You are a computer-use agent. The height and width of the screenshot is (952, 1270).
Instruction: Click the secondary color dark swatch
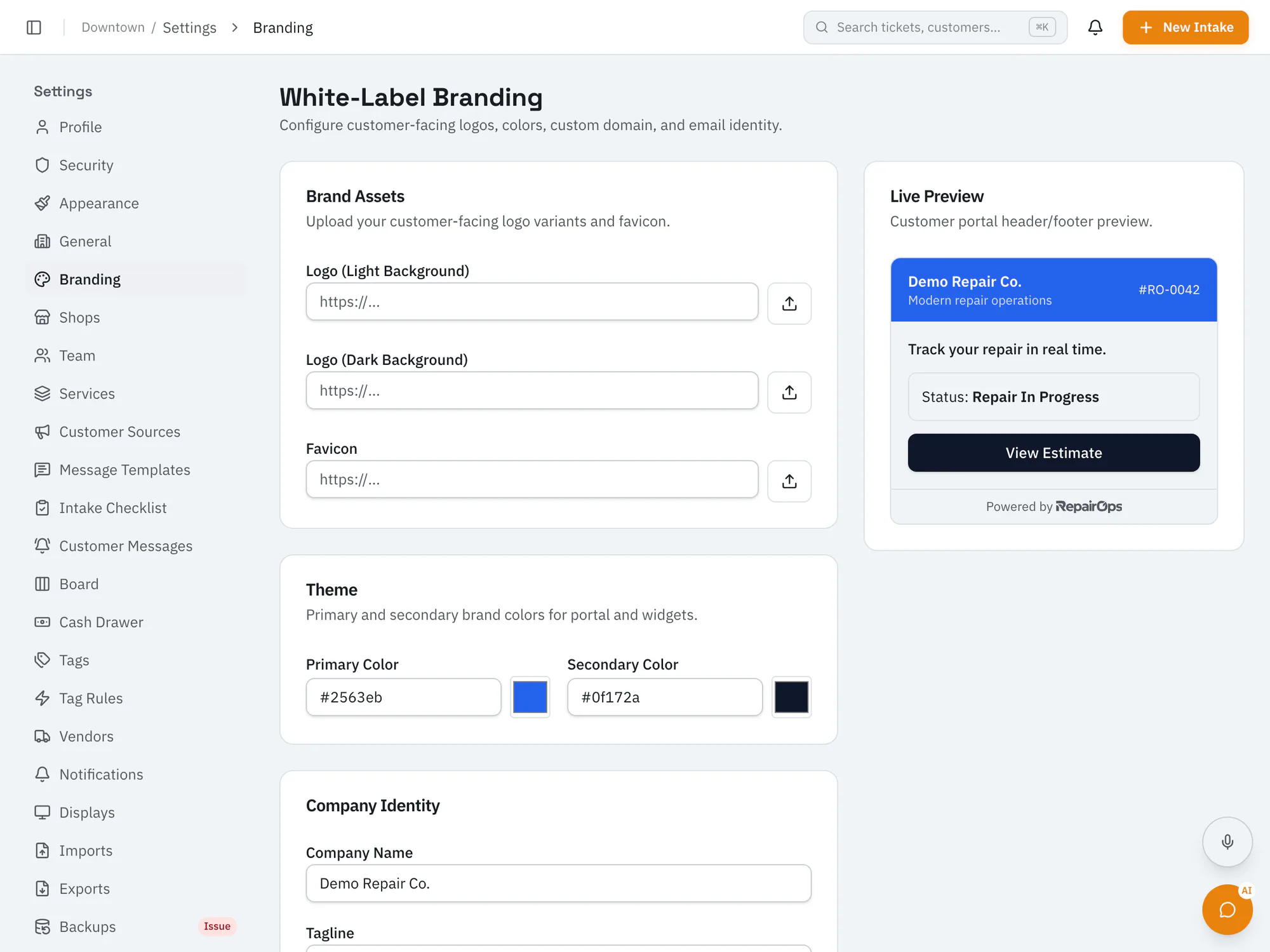pyautogui.click(x=791, y=697)
